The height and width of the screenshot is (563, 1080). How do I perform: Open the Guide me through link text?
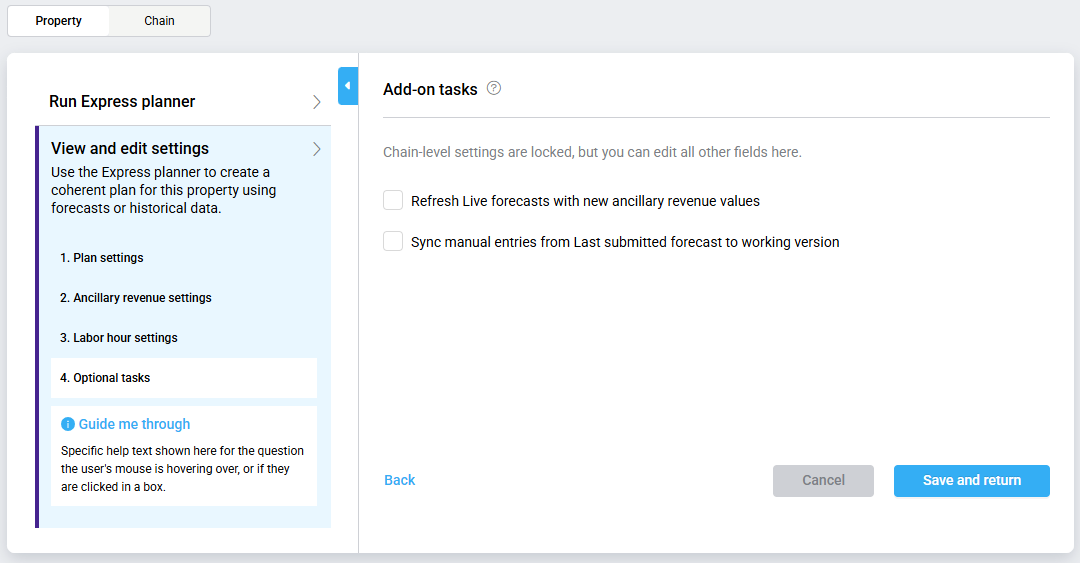click(x=134, y=424)
